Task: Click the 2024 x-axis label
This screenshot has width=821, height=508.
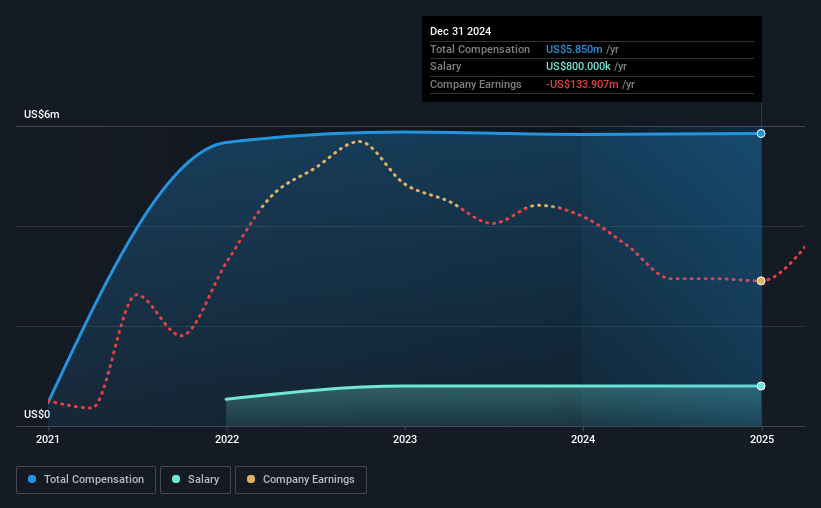Action: point(583,439)
